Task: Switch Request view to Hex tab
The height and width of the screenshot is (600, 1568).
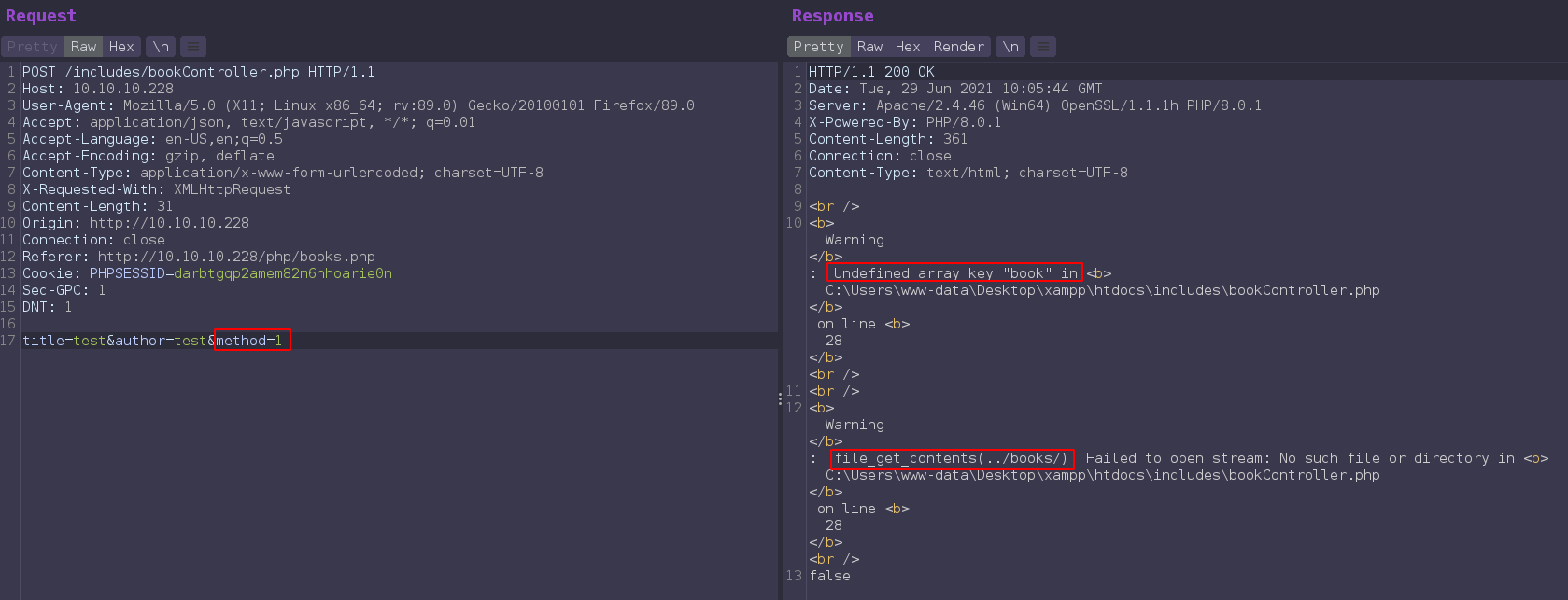Action: [121, 47]
